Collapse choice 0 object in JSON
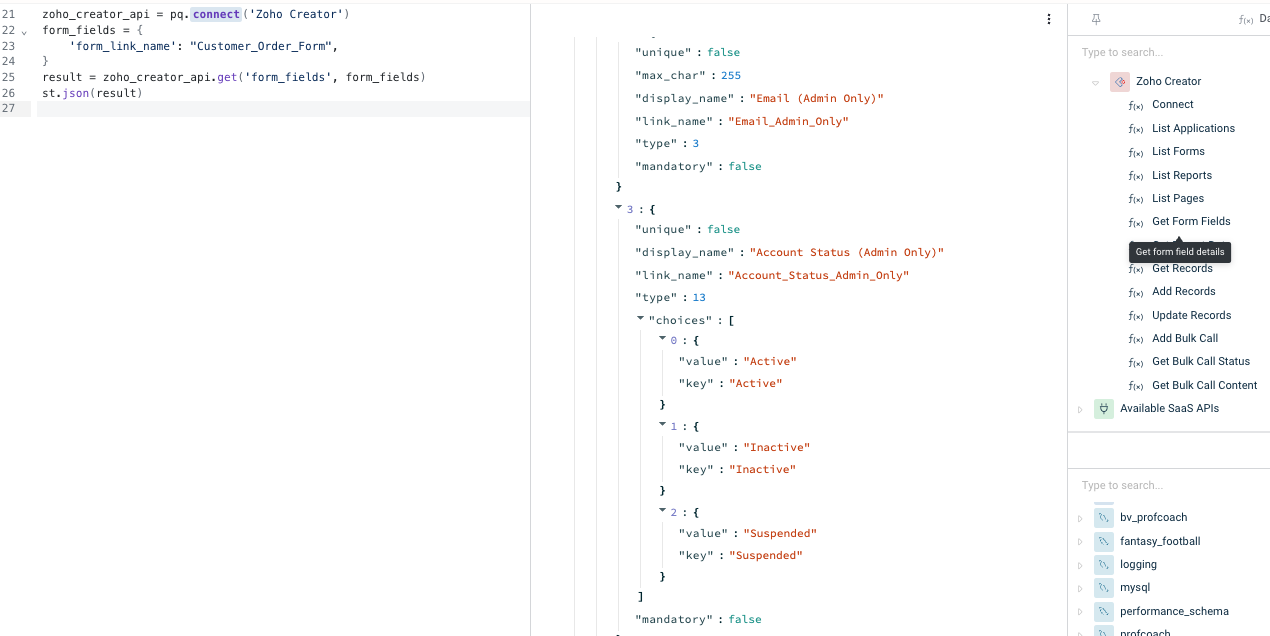Viewport: 1270px width, 636px height. tap(663, 339)
